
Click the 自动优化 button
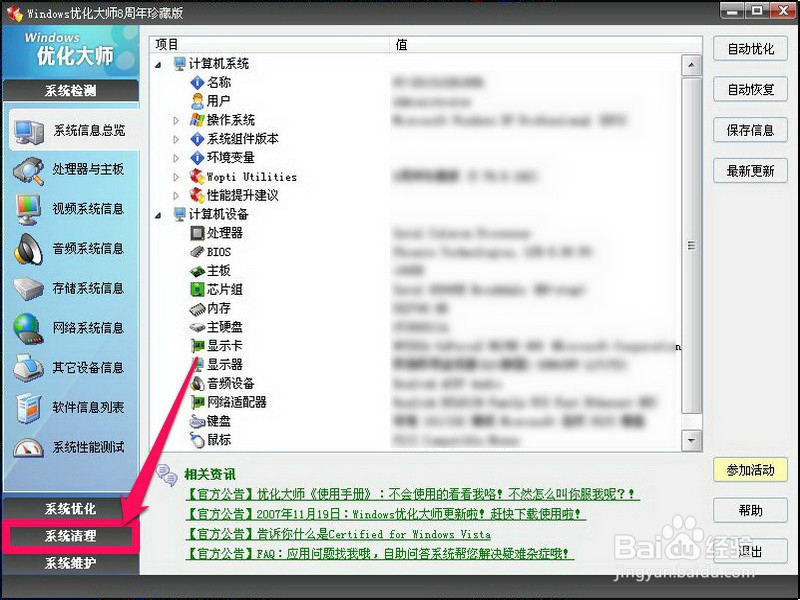tap(750, 49)
